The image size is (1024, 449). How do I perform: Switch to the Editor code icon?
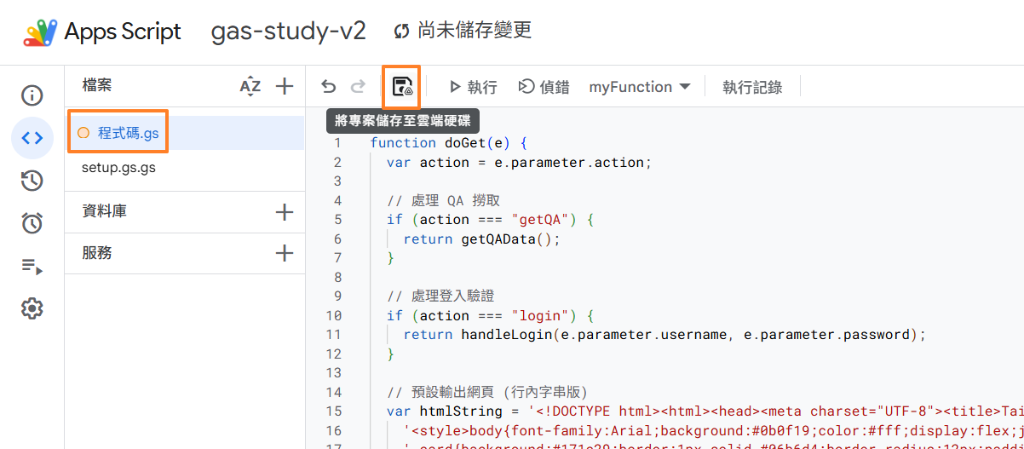pyautogui.click(x=32, y=138)
